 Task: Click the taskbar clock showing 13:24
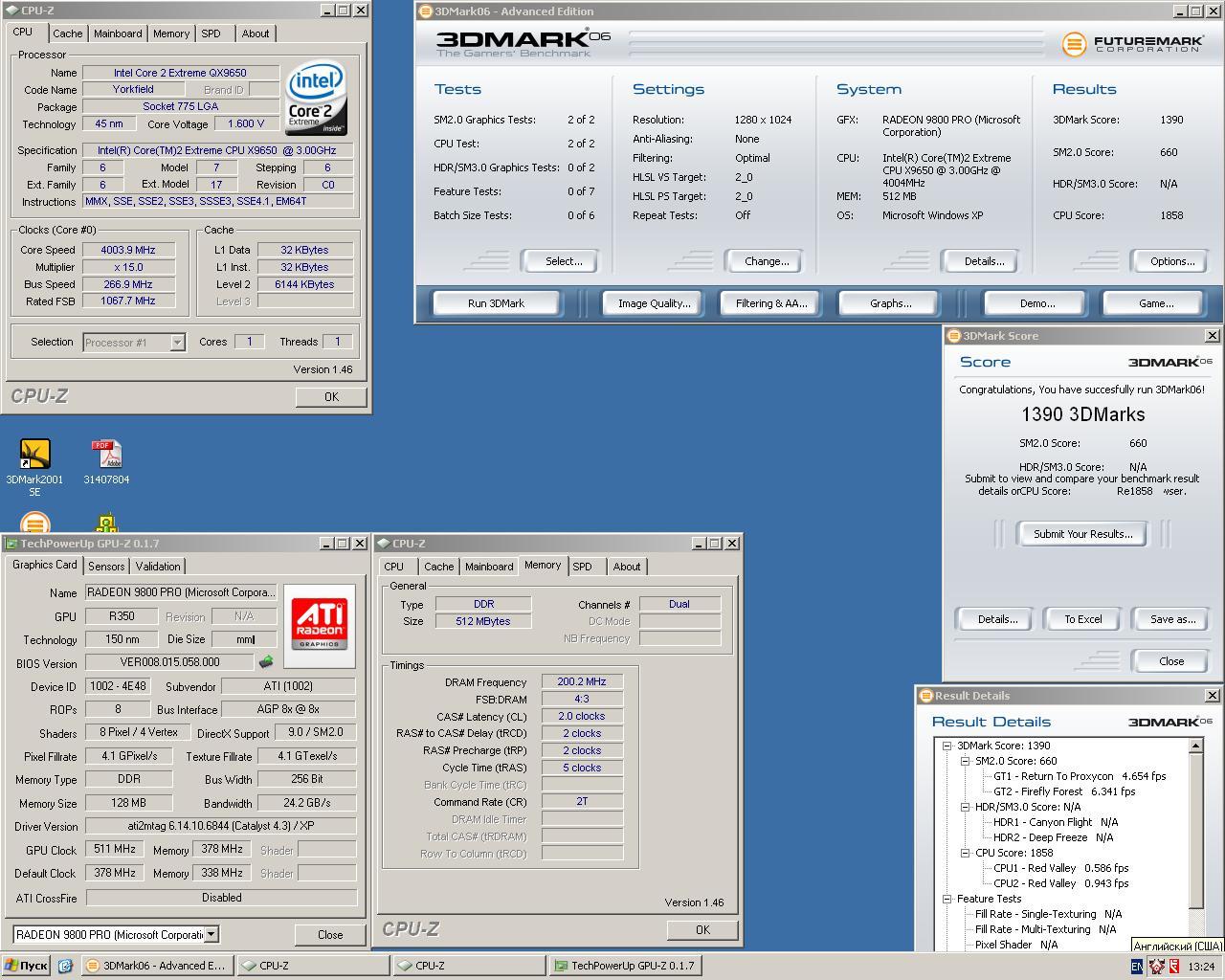tap(1201, 967)
